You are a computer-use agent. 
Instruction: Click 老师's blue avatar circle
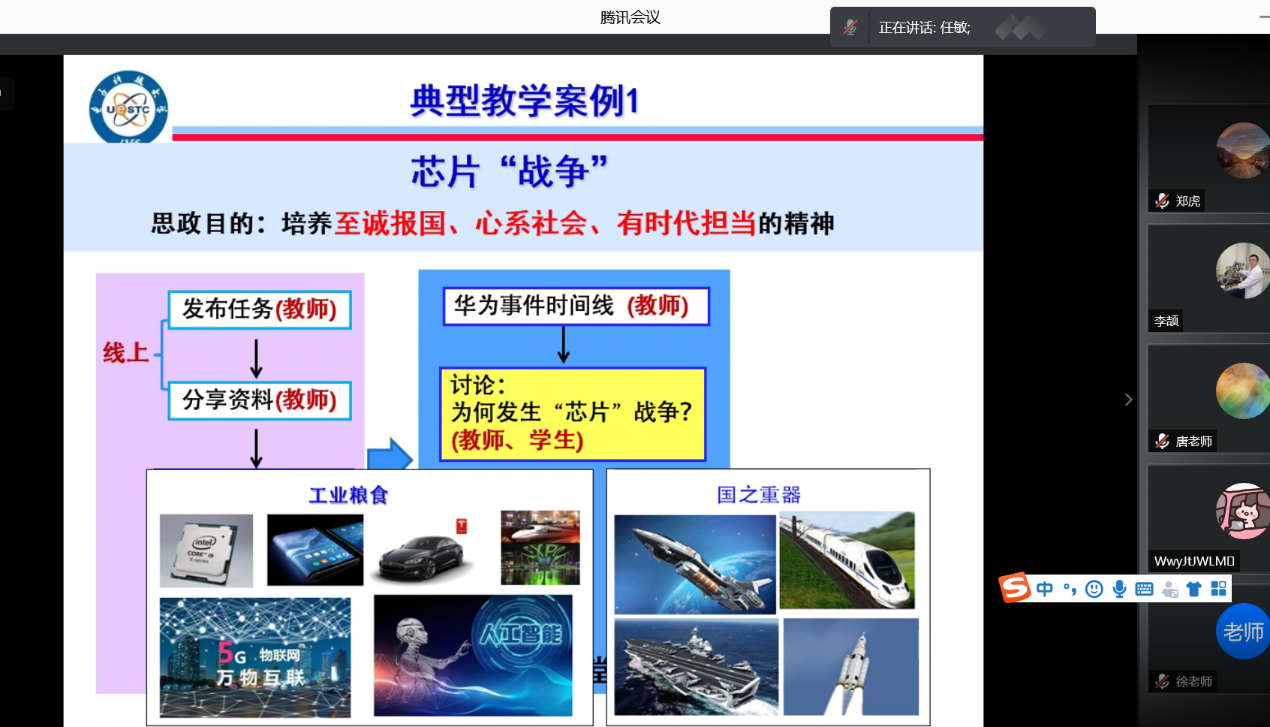click(1242, 632)
